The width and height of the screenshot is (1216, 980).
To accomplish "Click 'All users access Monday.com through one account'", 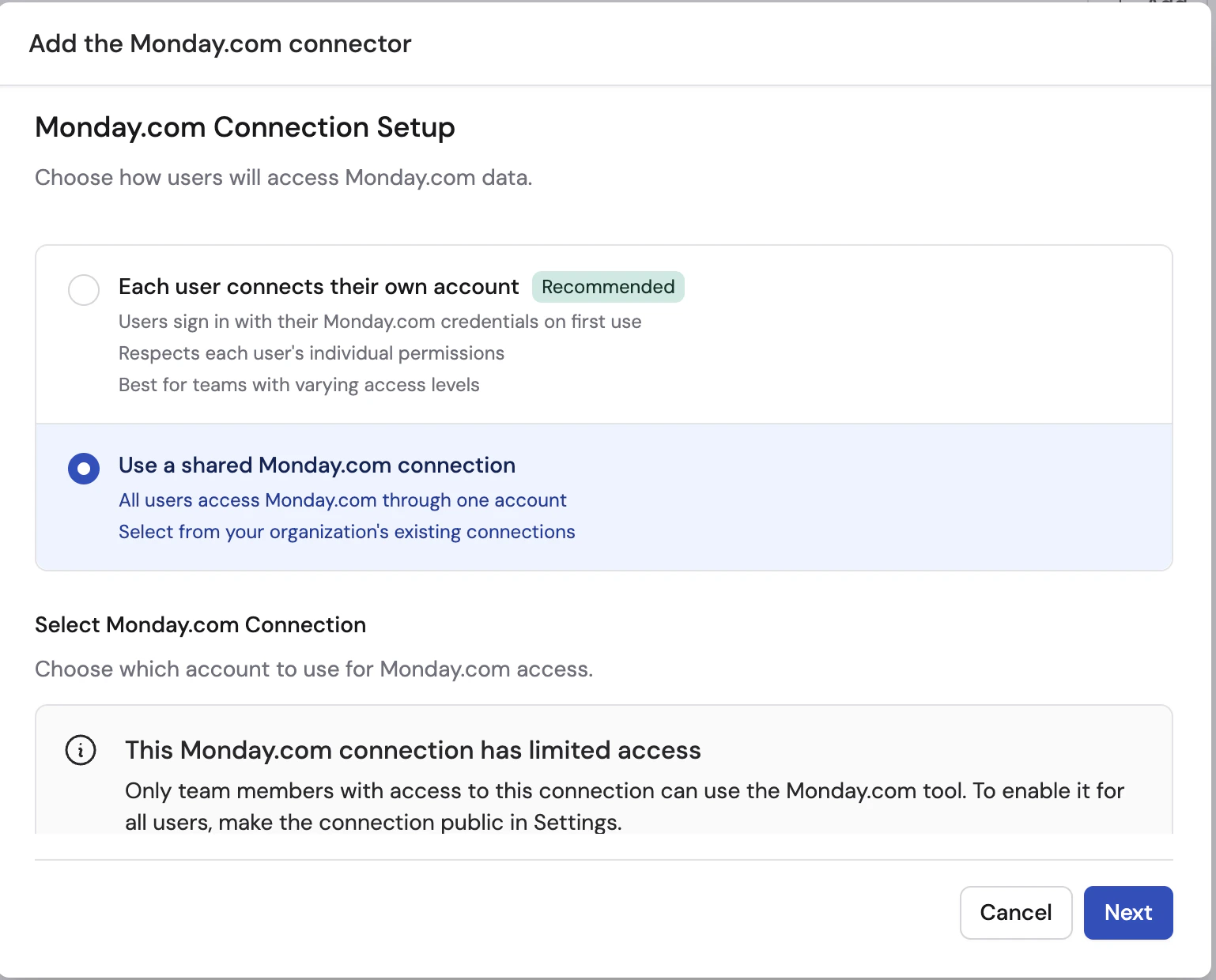I will pyautogui.click(x=342, y=500).
